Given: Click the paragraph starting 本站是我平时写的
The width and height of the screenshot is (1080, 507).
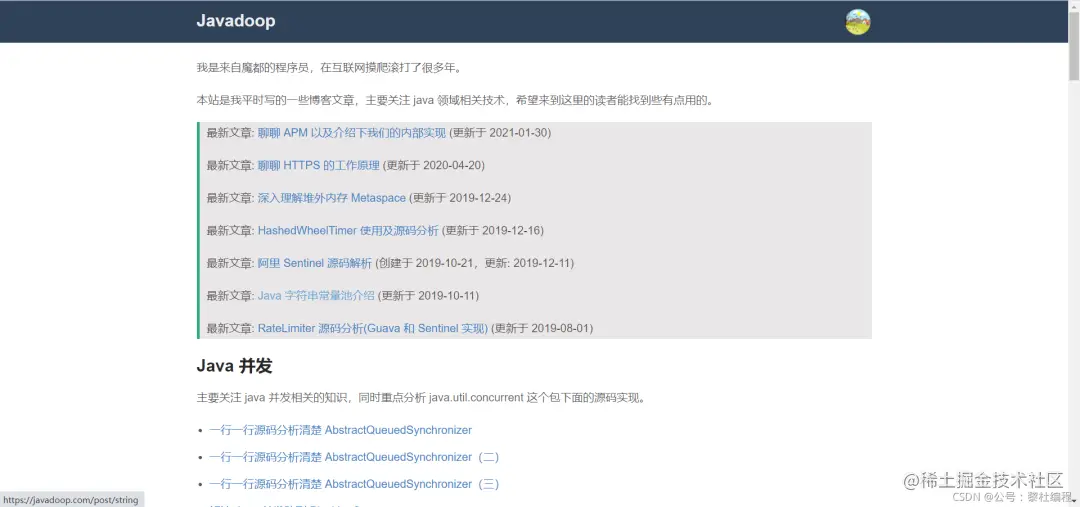Looking at the screenshot, I should pos(455,101).
